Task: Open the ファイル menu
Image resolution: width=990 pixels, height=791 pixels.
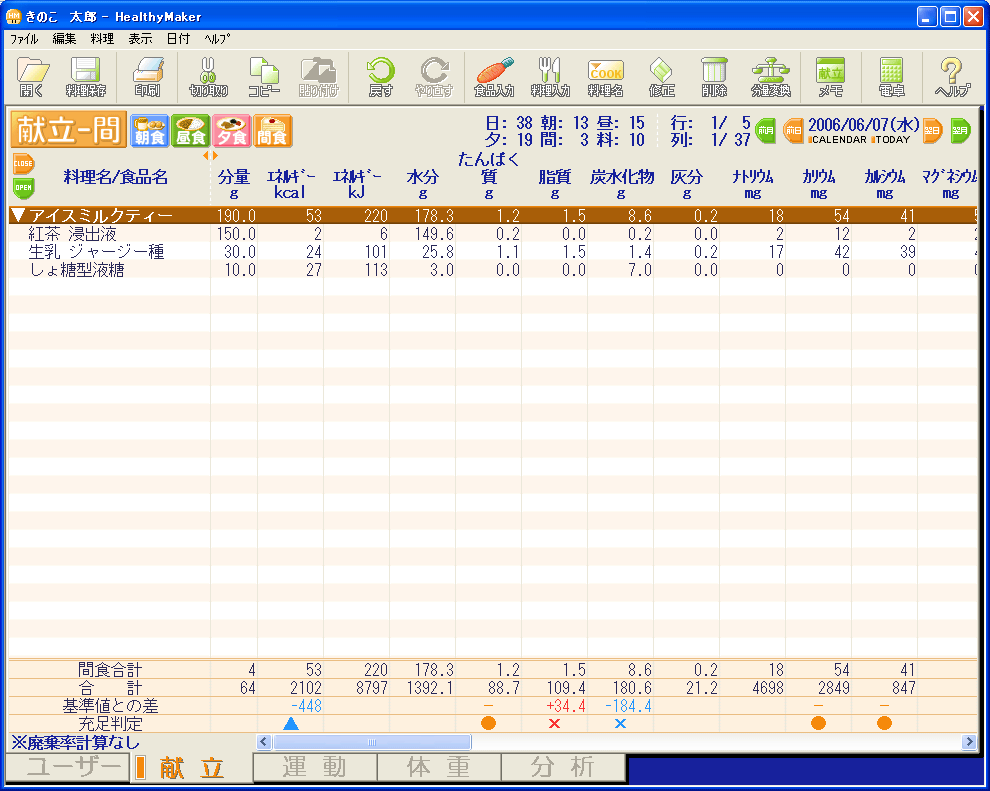Action: [x=24, y=39]
